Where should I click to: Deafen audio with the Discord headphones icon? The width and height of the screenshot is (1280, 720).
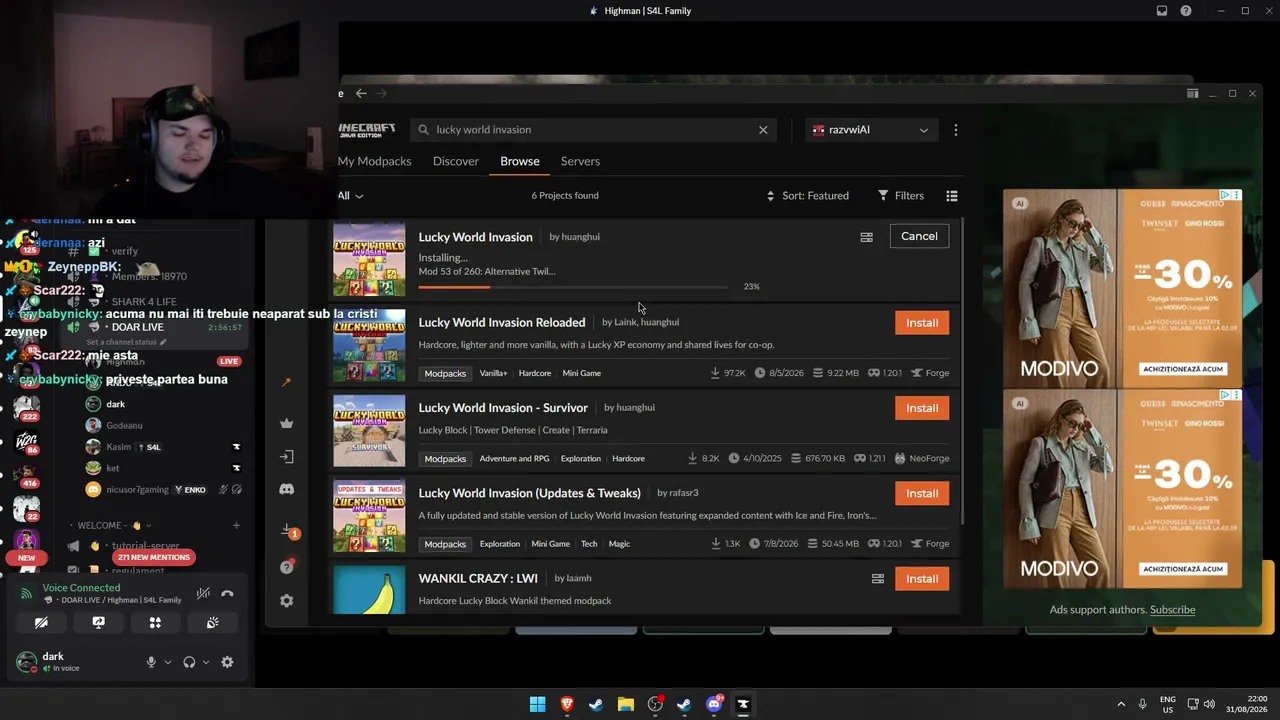coord(189,662)
